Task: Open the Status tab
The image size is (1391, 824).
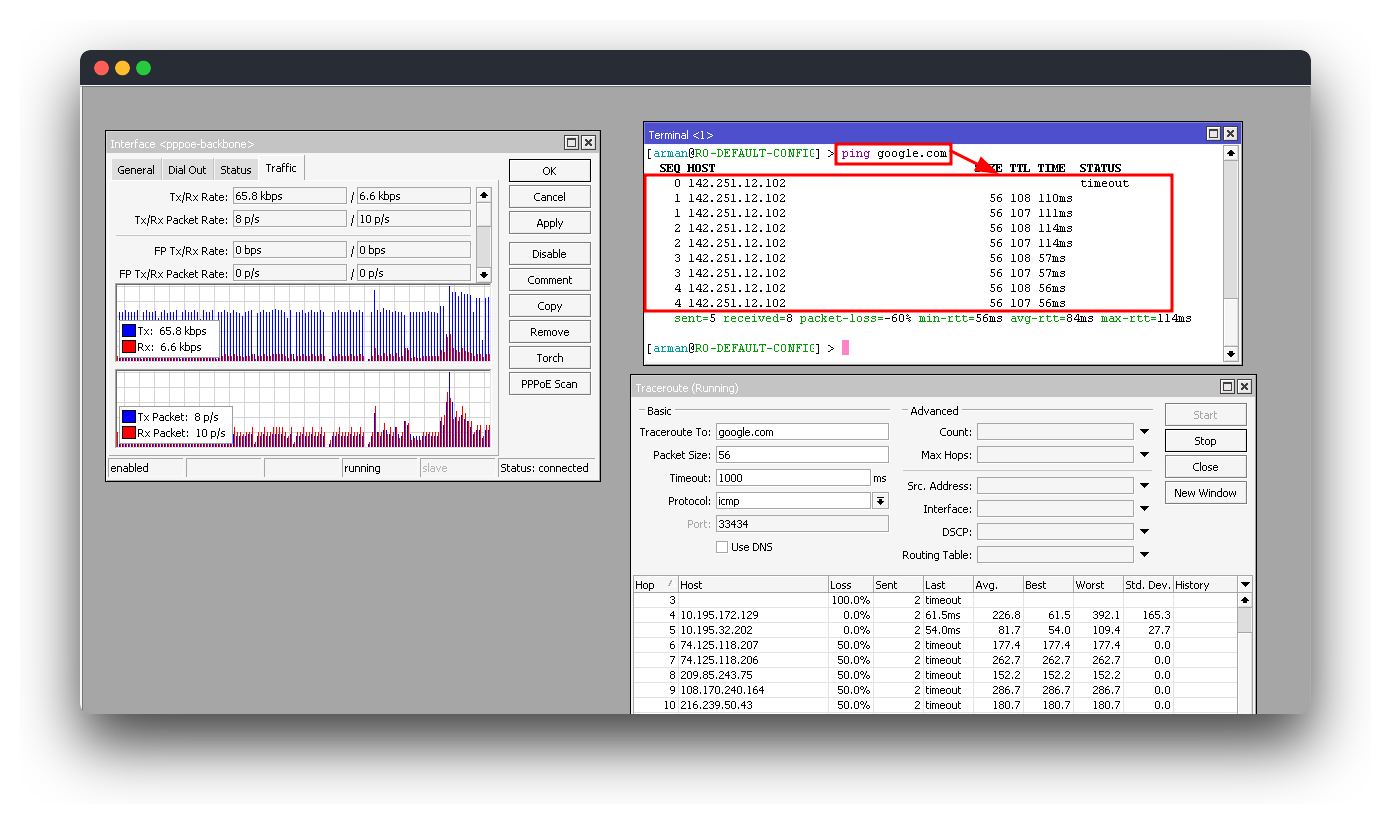Action: click(235, 169)
